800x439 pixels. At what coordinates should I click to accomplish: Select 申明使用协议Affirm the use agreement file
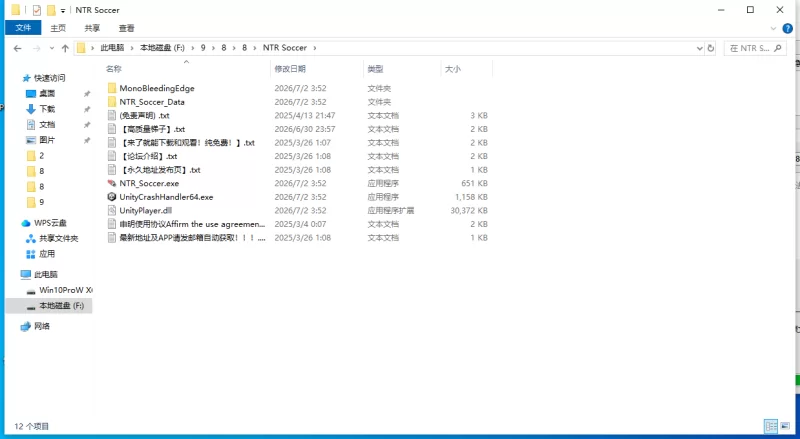coord(192,224)
